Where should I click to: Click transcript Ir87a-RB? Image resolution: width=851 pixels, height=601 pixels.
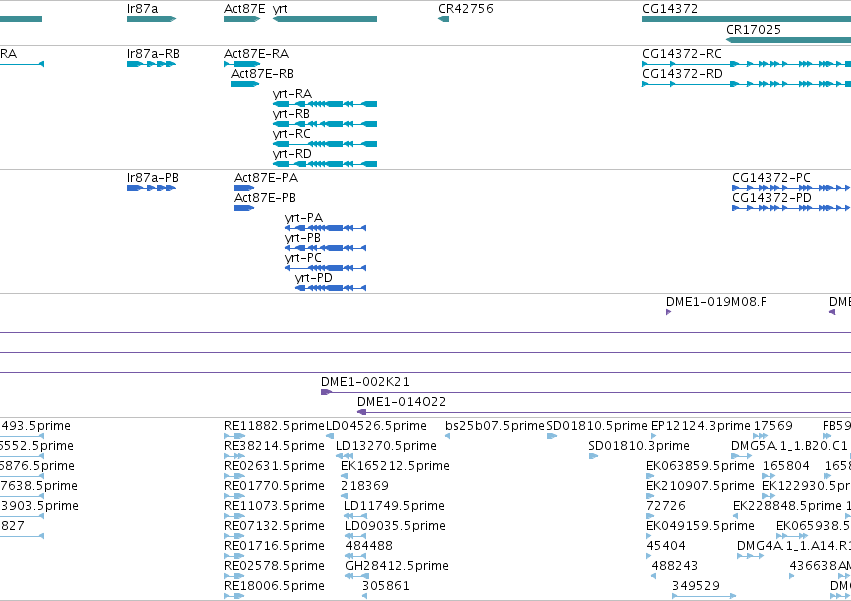[x=151, y=64]
